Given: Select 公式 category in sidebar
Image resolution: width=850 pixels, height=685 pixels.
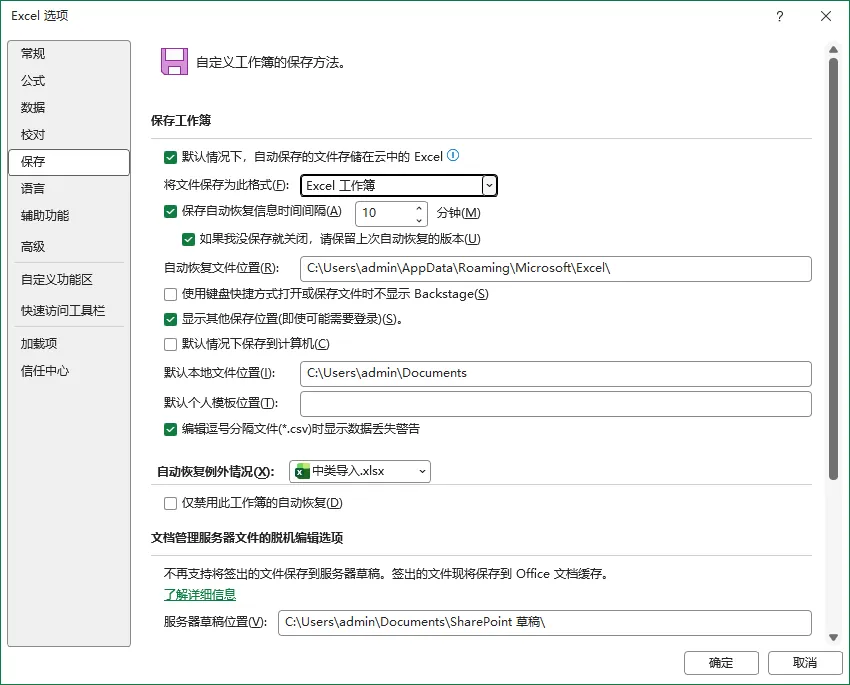Looking at the screenshot, I should coord(69,81).
